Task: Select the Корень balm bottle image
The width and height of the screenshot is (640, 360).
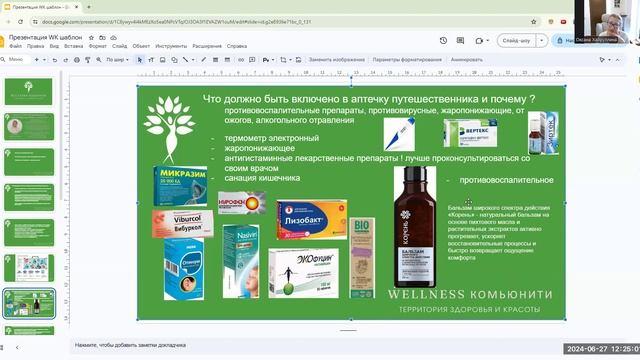Action: 415,227
